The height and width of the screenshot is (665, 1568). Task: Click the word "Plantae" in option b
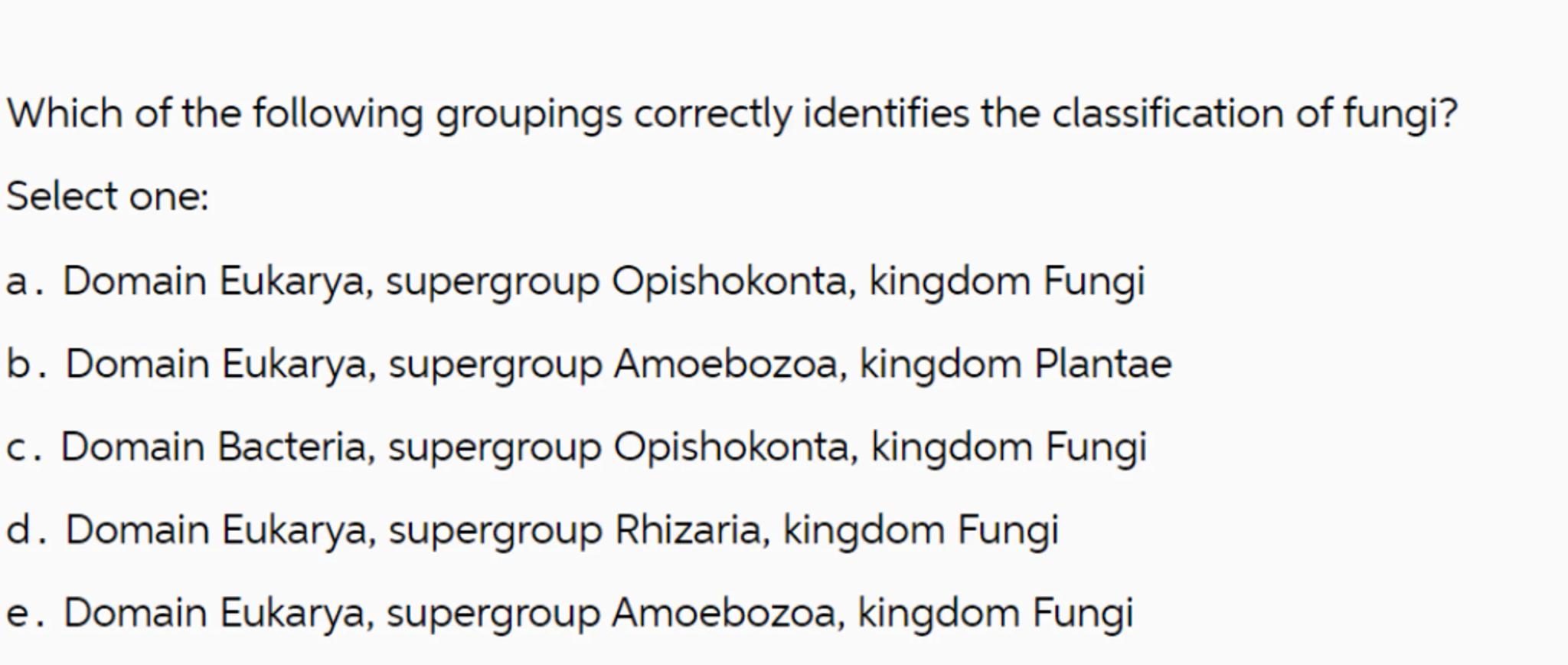click(x=1102, y=364)
